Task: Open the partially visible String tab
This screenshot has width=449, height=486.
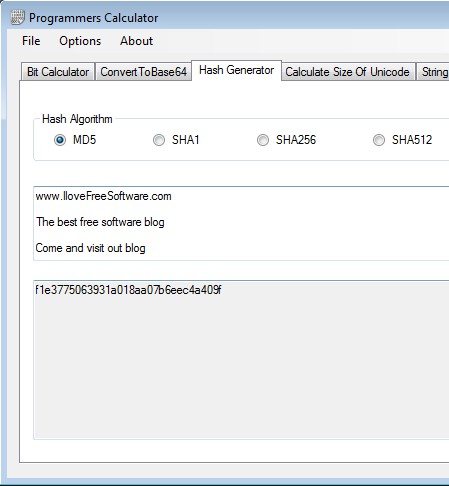Action: tap(433, 72)
